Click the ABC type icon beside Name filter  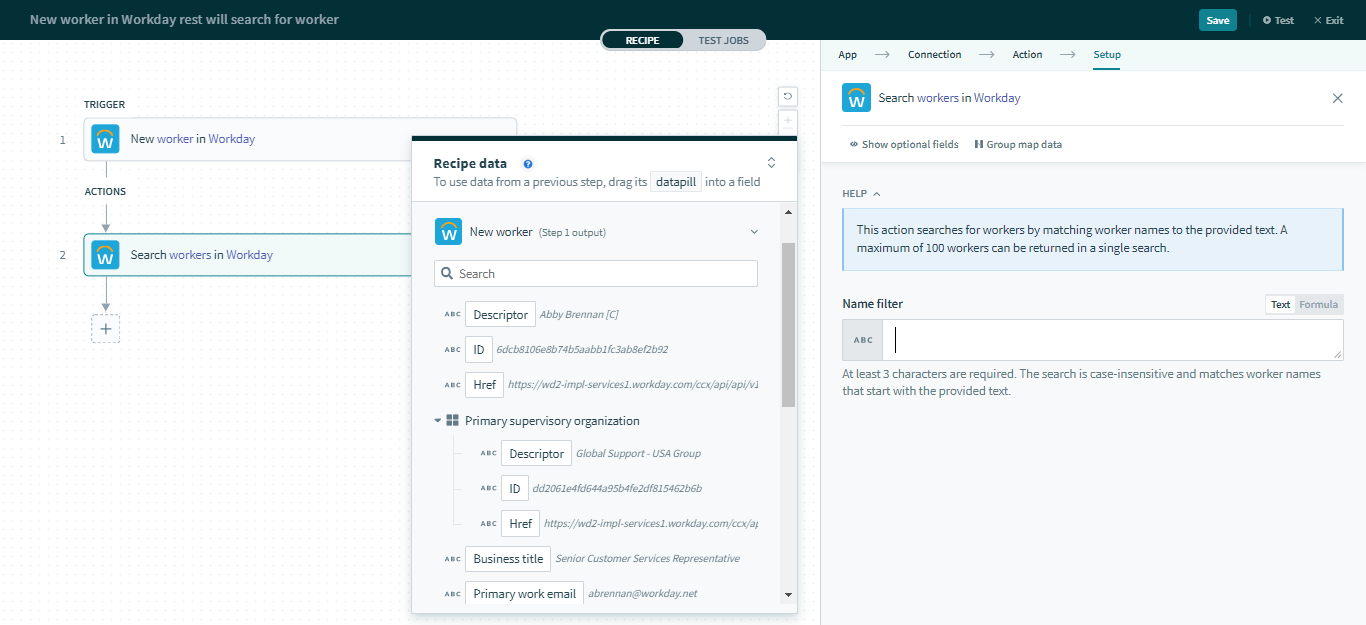coord(862,339)
